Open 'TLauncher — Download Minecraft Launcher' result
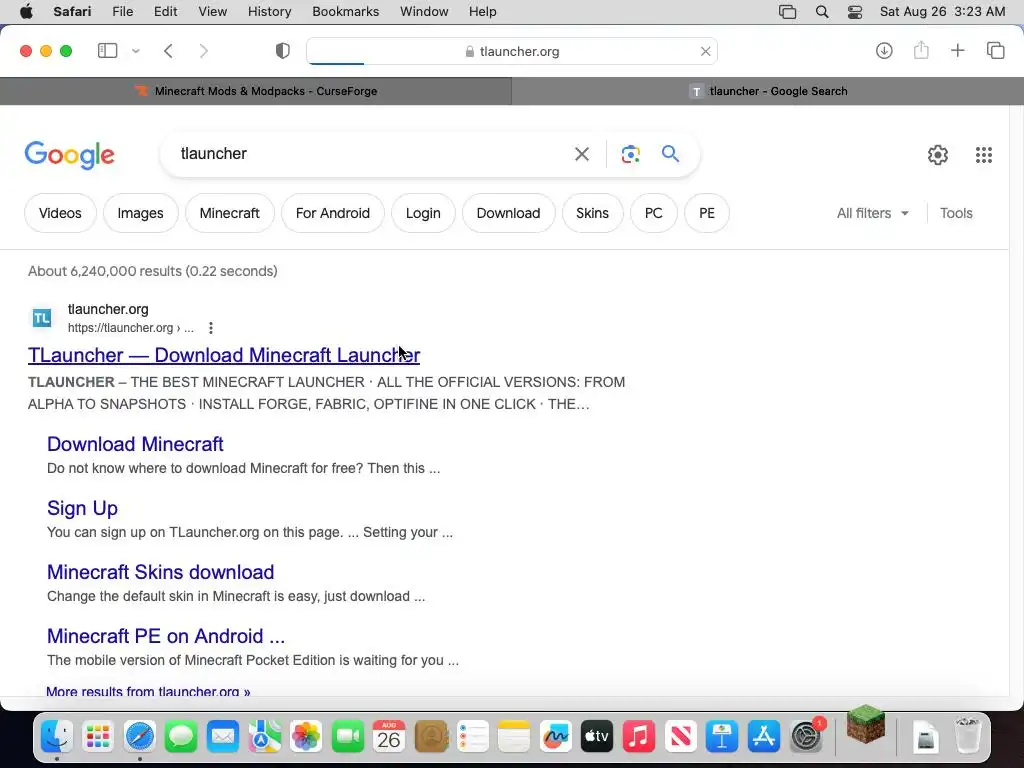This screenshot has height=768, width=1024. [224, 355]
